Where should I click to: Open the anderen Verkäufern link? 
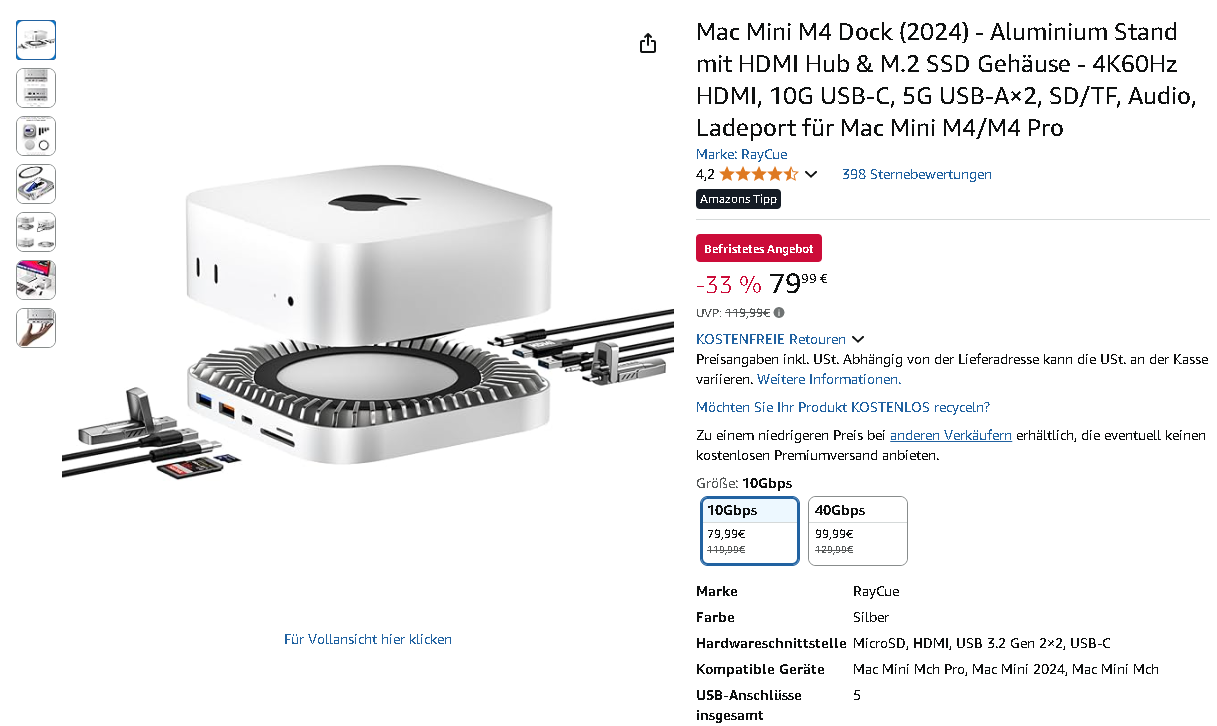951,435
